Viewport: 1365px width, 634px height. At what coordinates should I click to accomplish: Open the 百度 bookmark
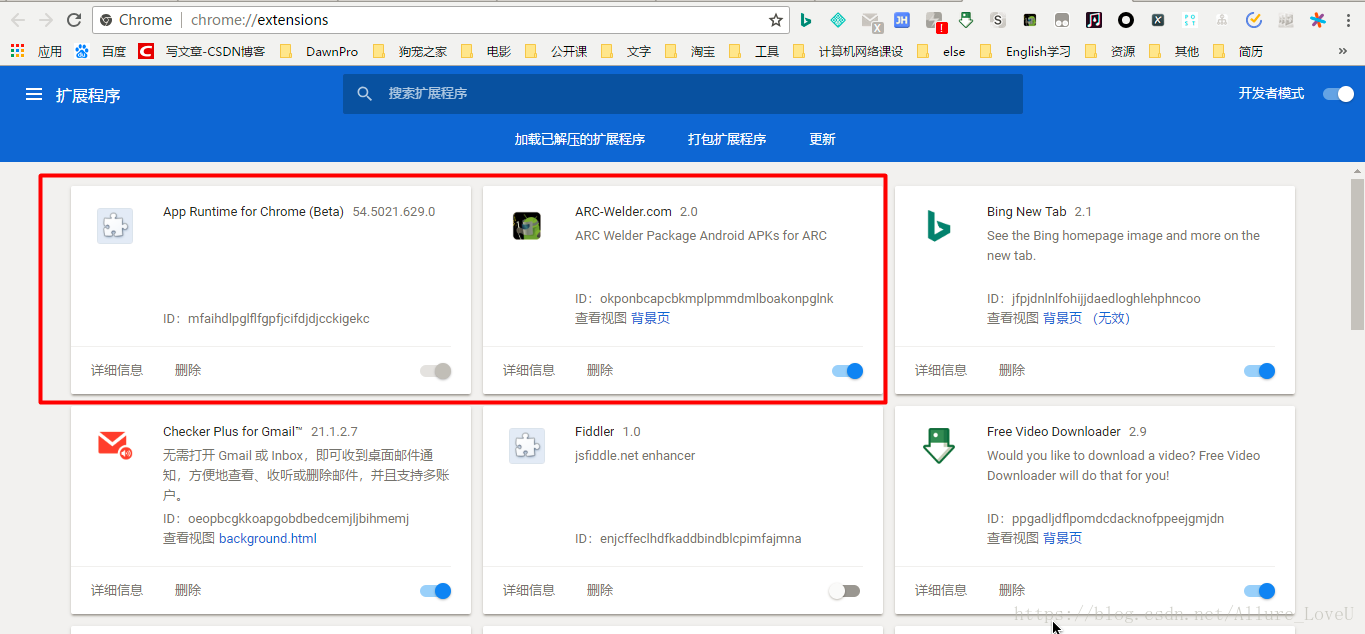pyautogui.click(x=101, y=51)
